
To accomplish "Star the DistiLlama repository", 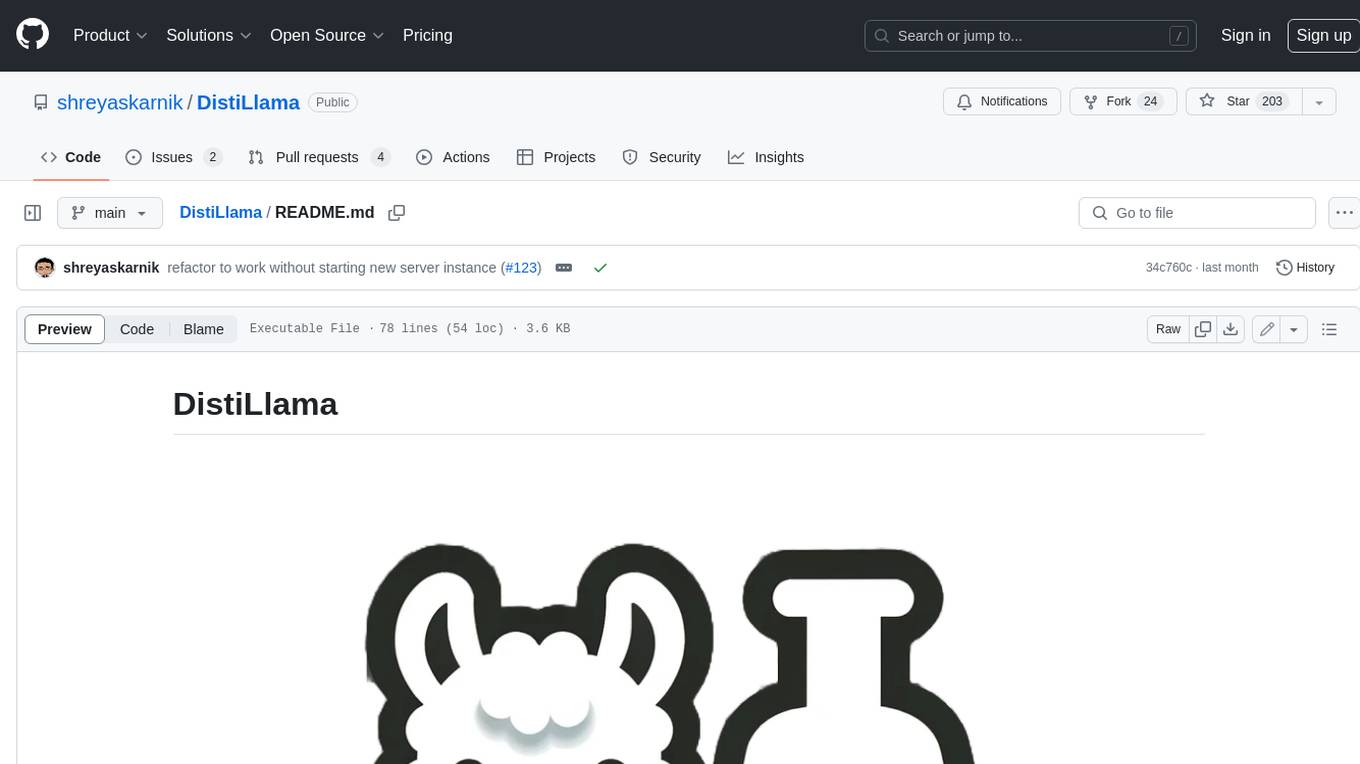I will [1243, 101].
